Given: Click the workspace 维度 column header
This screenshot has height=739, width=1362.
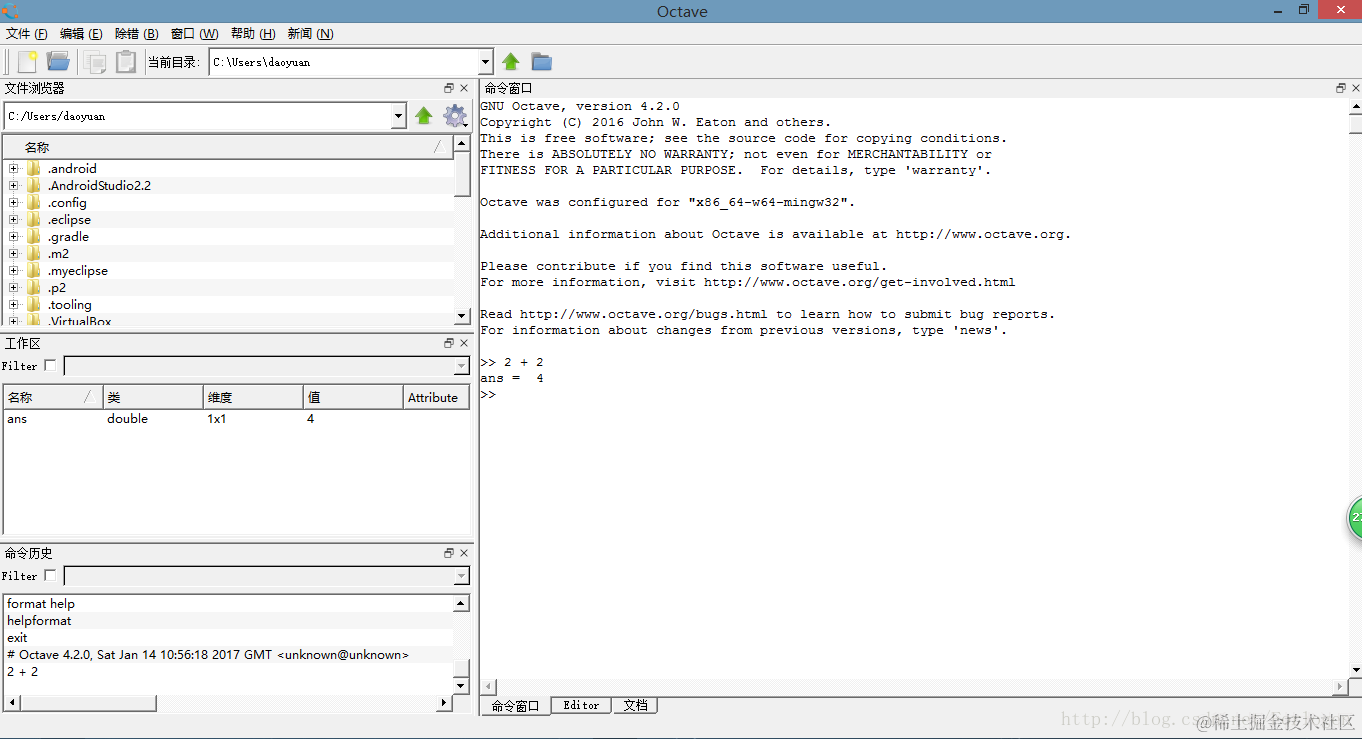Looking at the screenshot, I should click(x=253, y=397).
